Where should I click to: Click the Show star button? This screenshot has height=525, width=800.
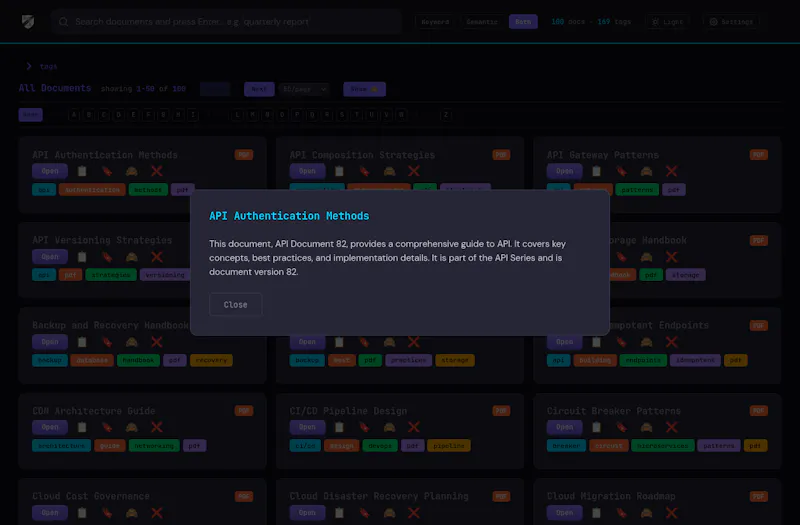tap(364, 89)
